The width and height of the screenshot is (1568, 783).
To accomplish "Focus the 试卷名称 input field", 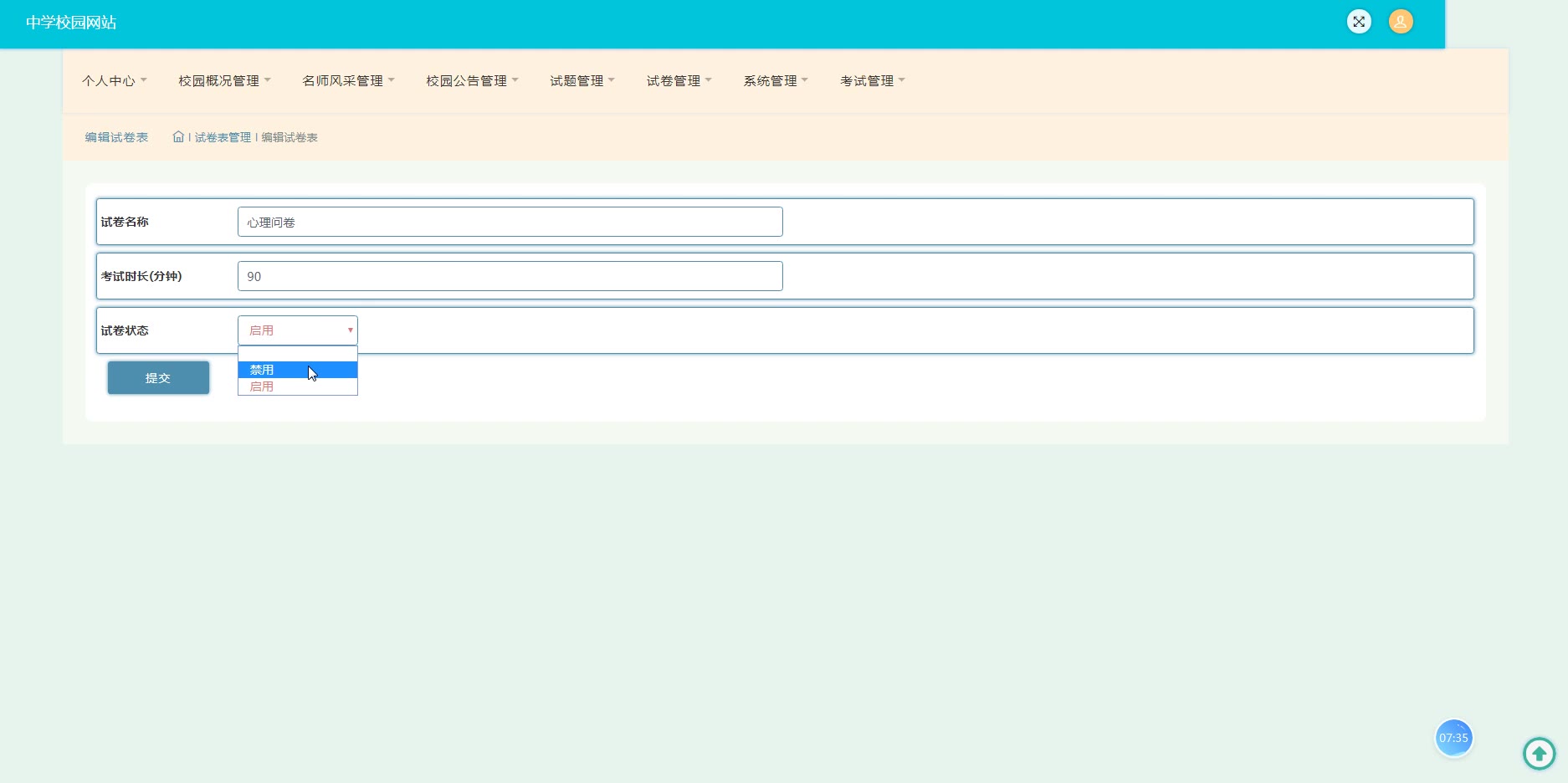I will pyautogui.click(x=510, y=222).
